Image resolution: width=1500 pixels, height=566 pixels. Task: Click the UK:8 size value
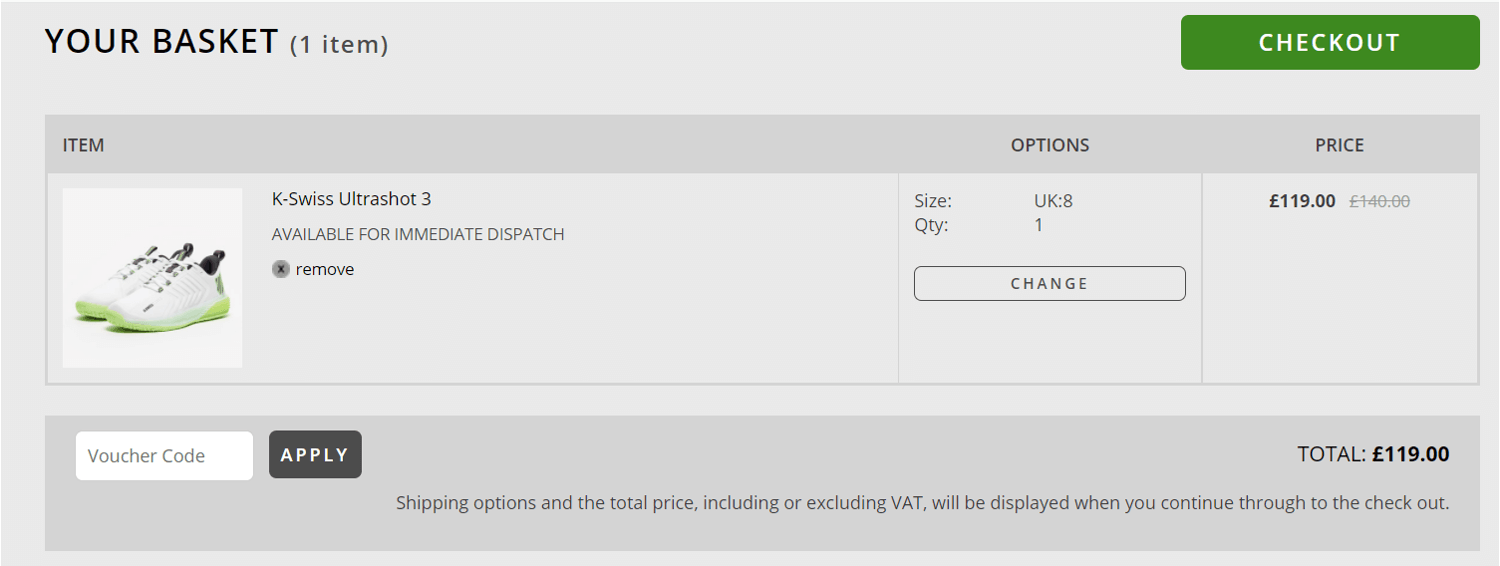coord(1053,201)
